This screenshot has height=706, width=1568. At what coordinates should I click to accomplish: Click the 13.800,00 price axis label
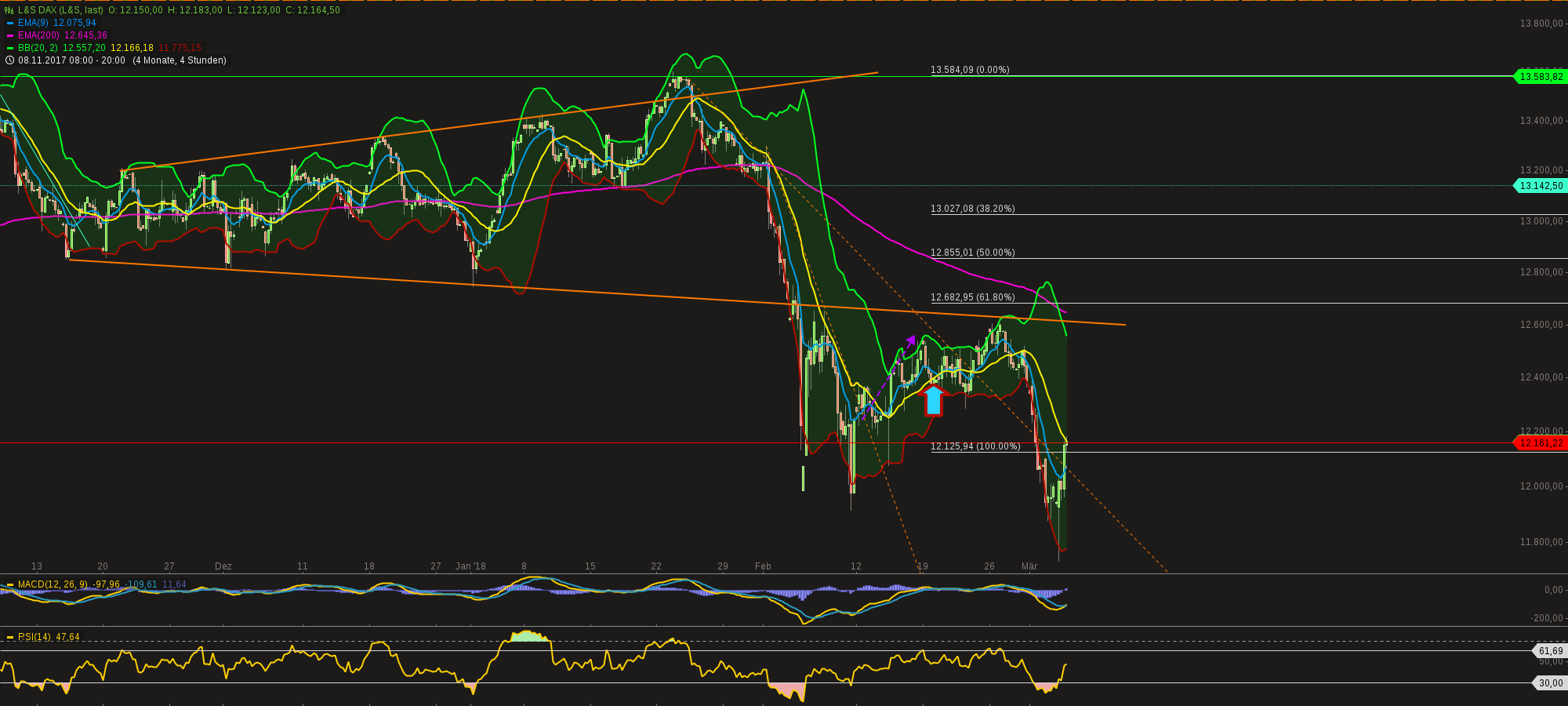coord(1541,24)
